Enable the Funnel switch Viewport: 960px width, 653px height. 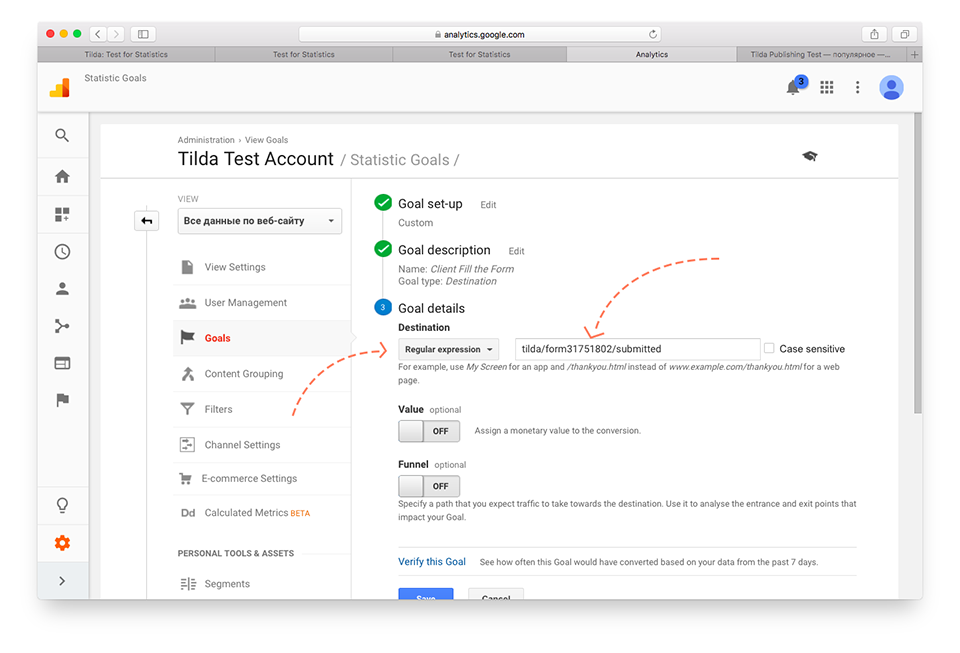pyautogui.click(x=429, y=485)
